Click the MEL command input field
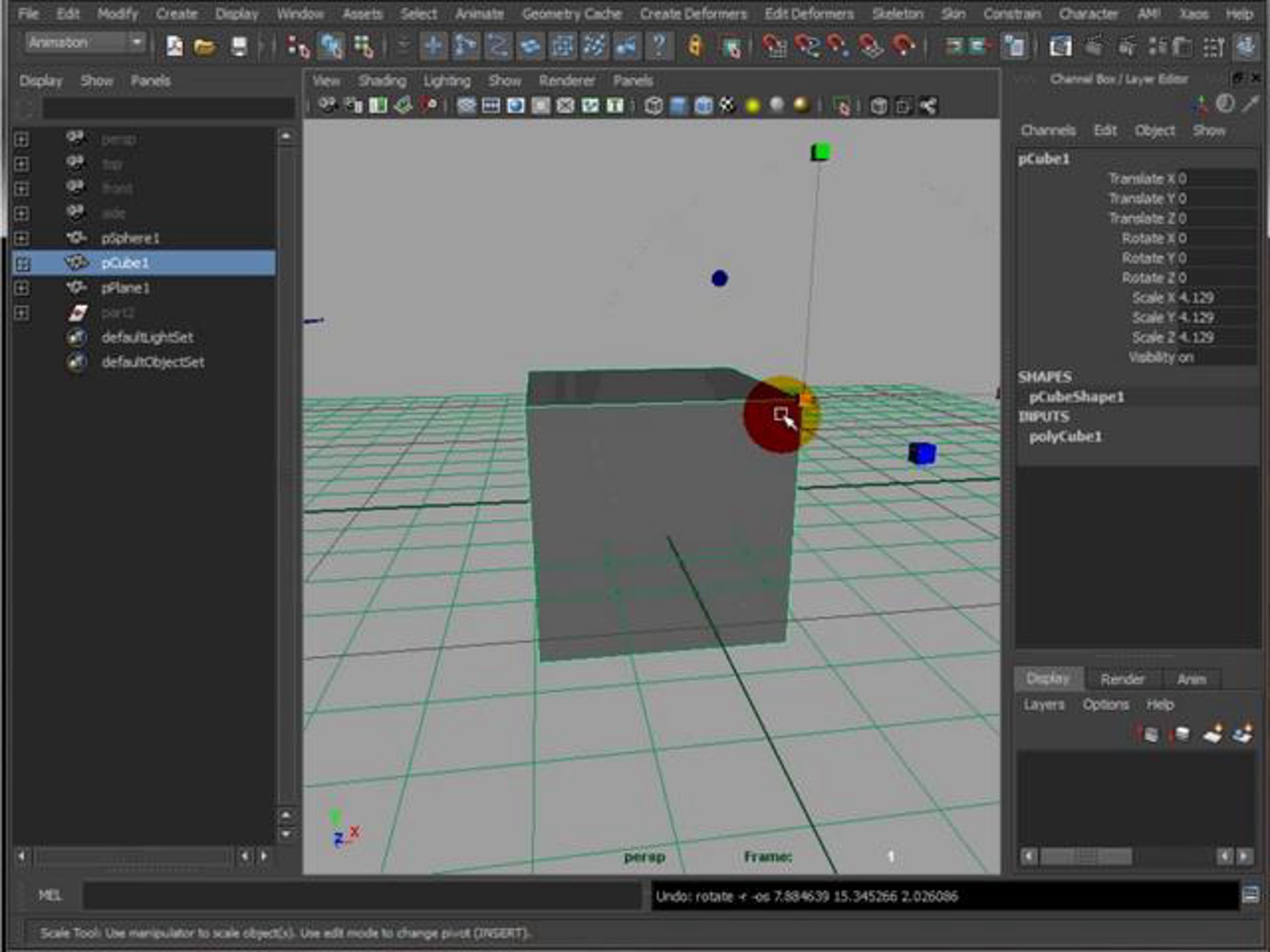1270x952 pixels. (362, 896)
